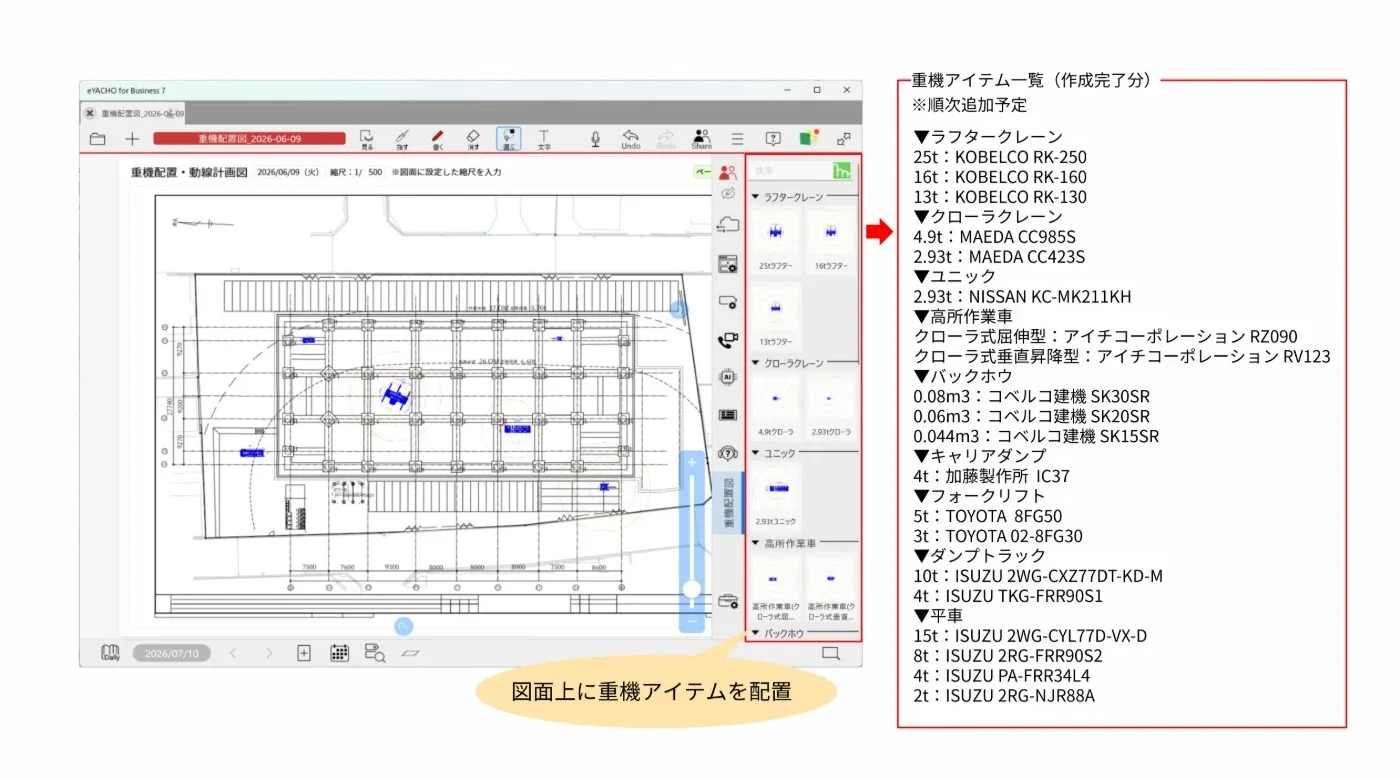This screenshot has height=778, width=1400.
Task: Click the scale value field 500
Action: [375, 172]
